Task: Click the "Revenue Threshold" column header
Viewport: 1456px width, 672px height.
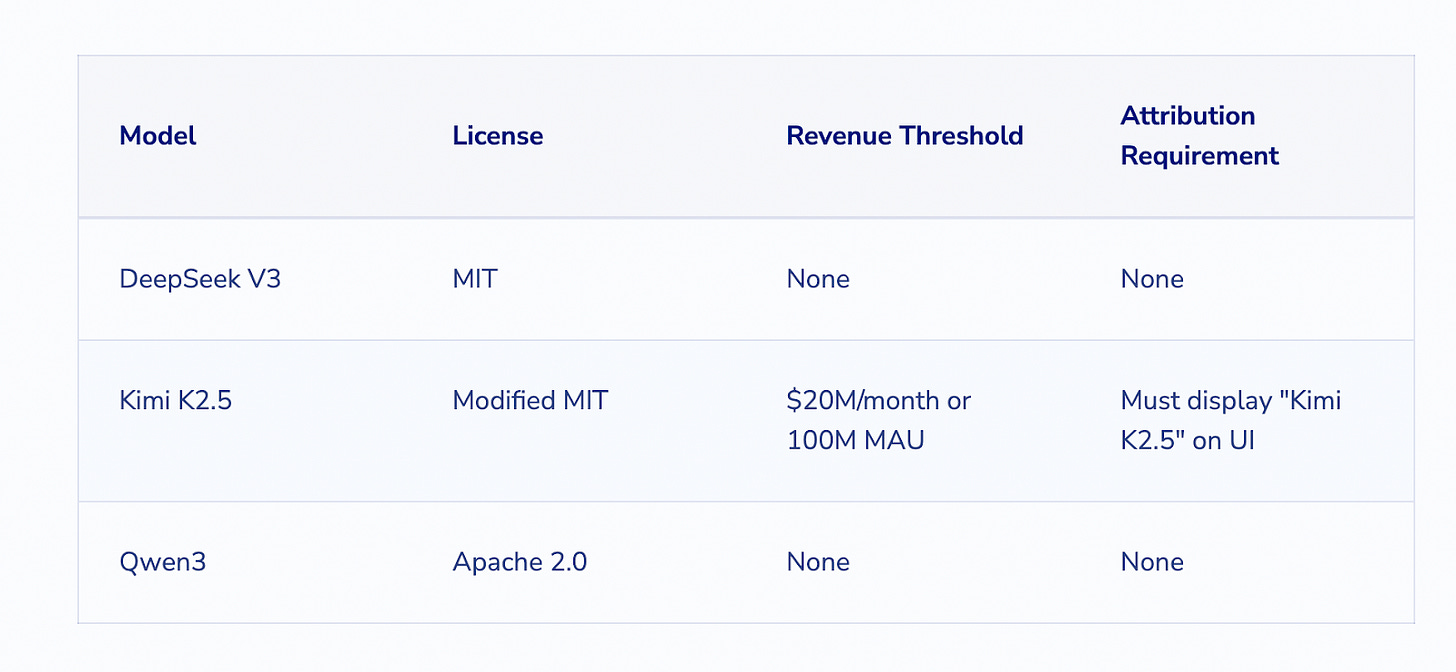Action: pyautogui.click(x=905, y=136)
